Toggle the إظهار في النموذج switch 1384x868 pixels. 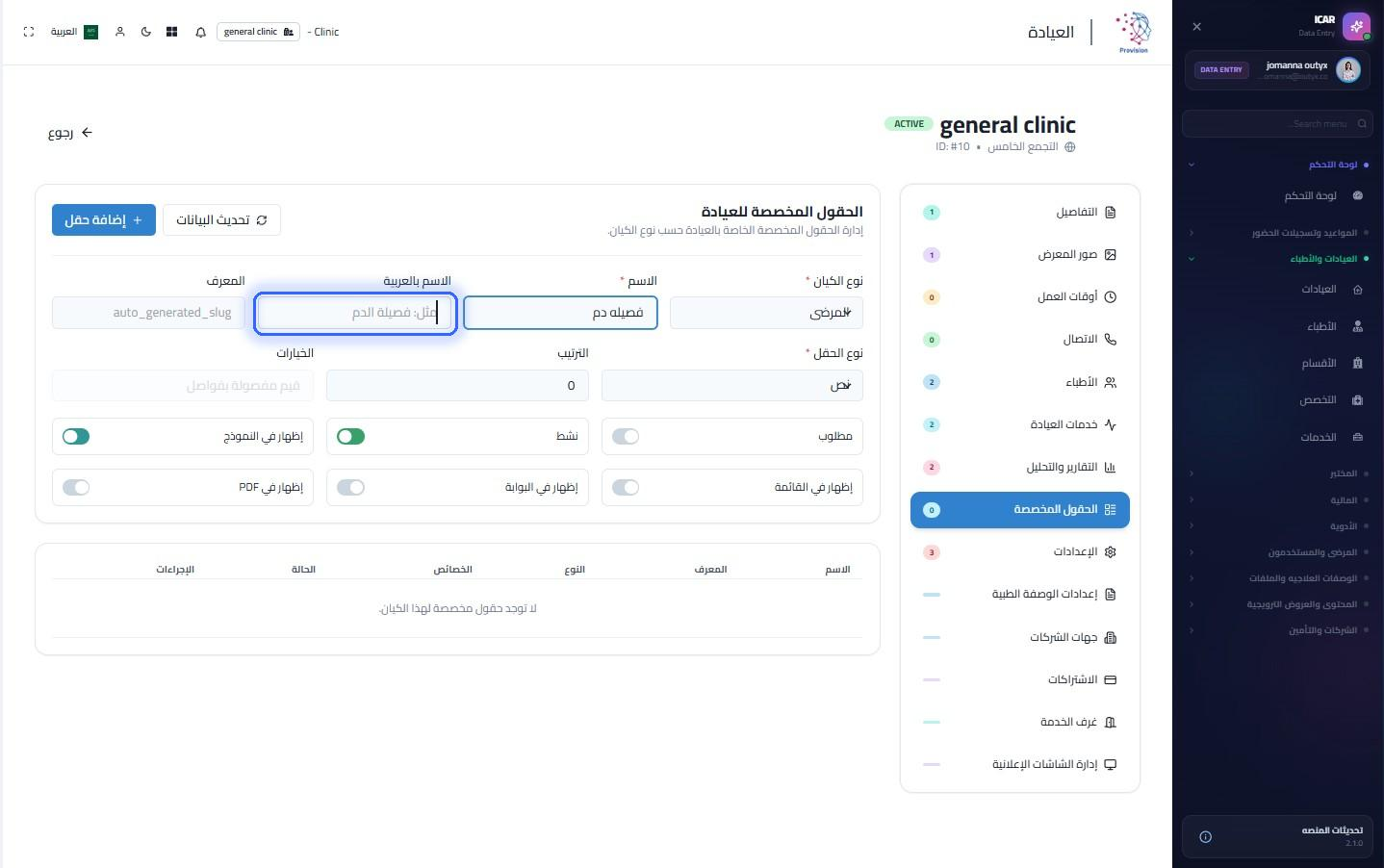tap(76, 437)
